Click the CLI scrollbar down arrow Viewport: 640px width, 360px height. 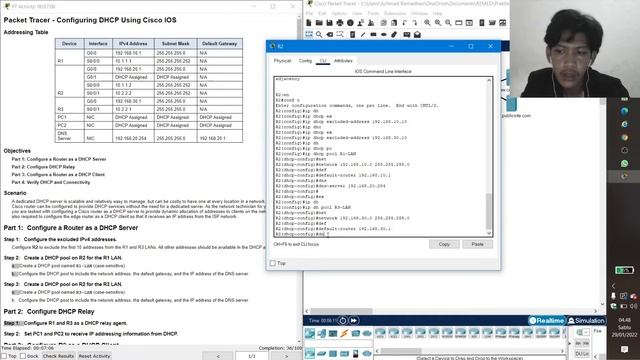489,233
